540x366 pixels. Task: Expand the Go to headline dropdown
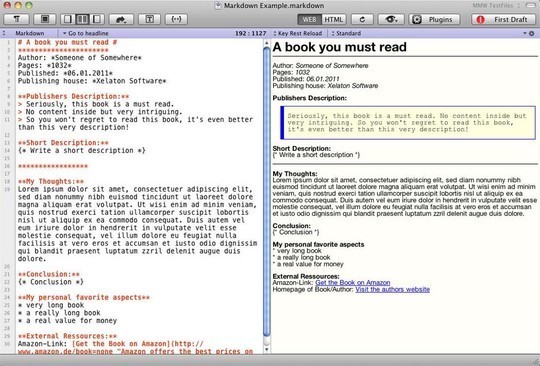pyautogui.click(x=85, y=33)
